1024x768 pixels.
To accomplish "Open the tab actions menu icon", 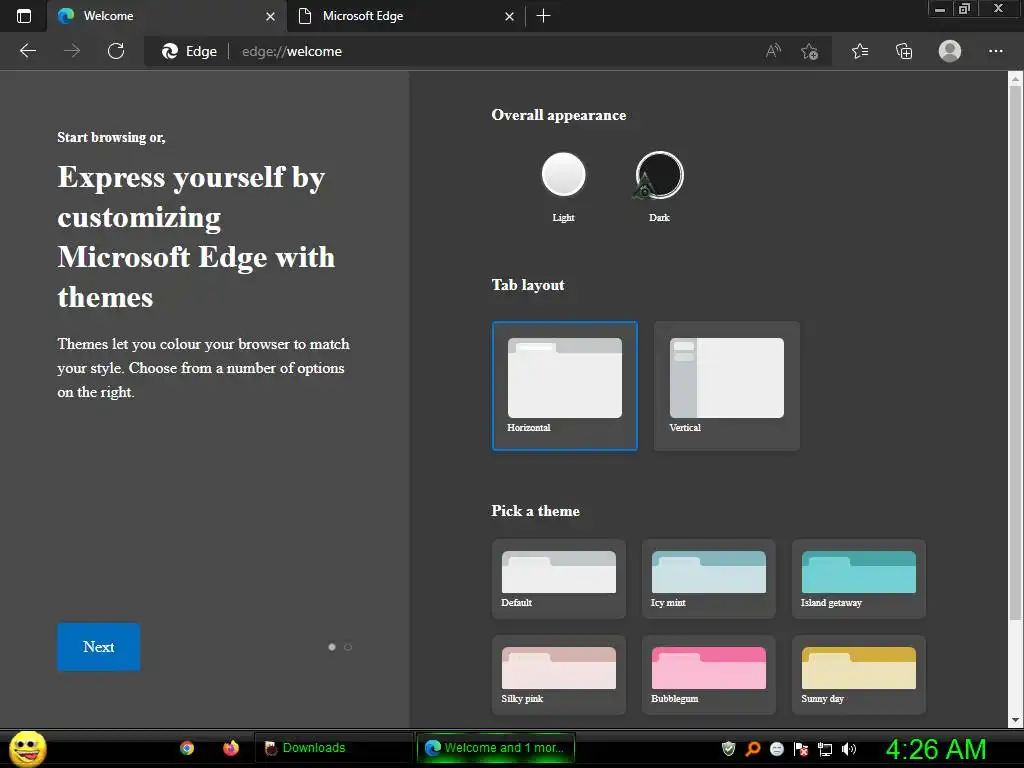I will tap(24, 16).
